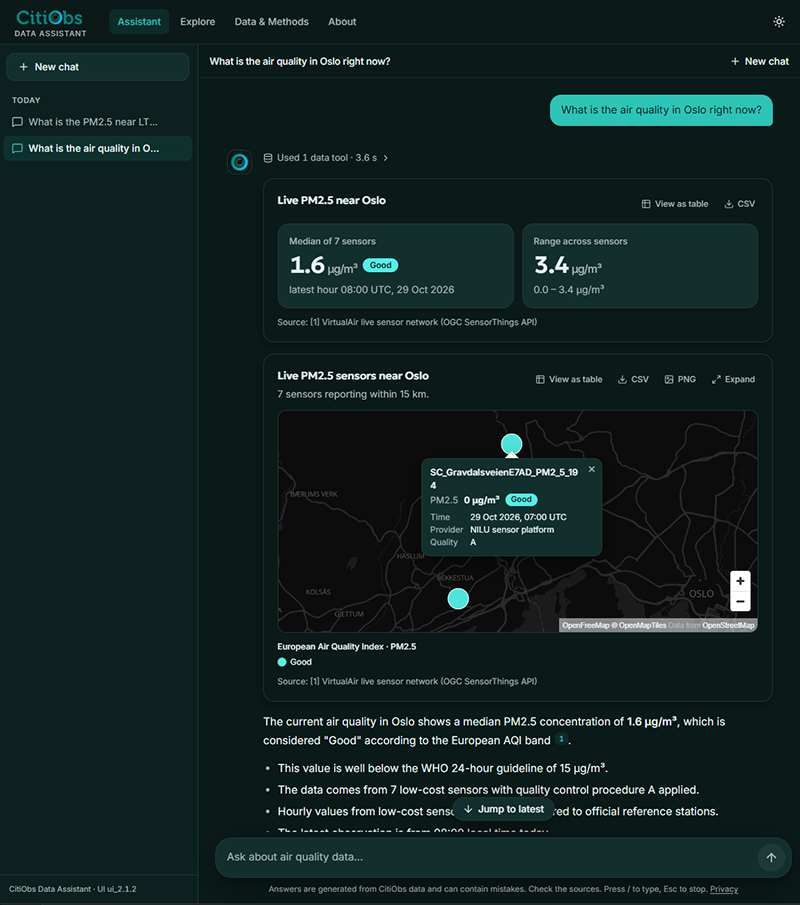Click the user message bubble about Oslo
The image size is (800, 905).
[661, 110]
